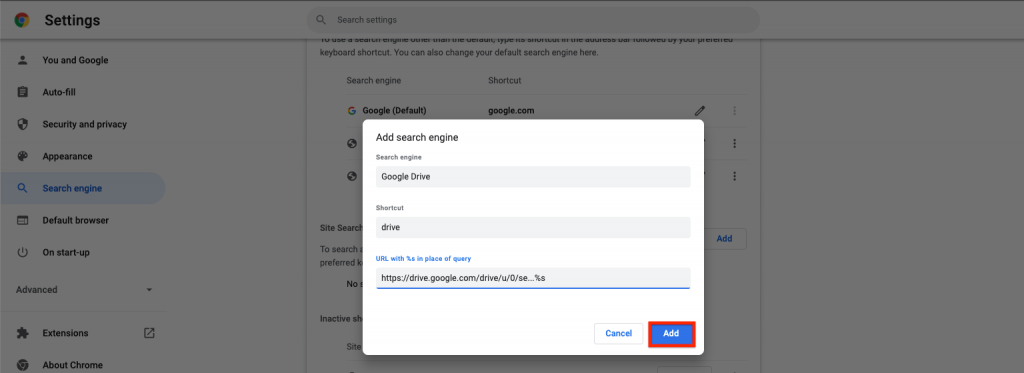Click the Add button in Site Search section

pos(724,238)
